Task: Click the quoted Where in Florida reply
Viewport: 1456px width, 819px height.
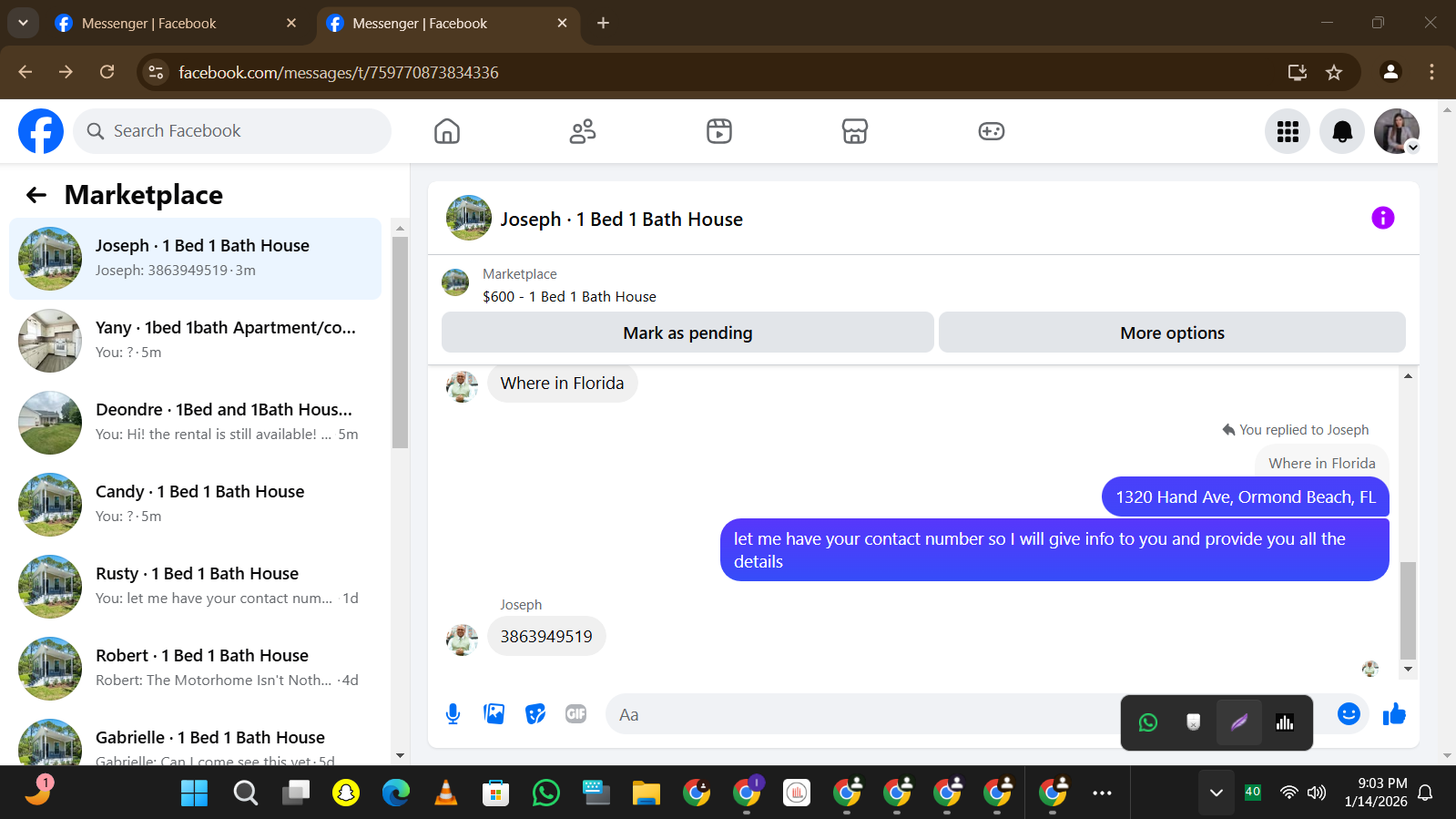Action: (x=1322, y=463)
